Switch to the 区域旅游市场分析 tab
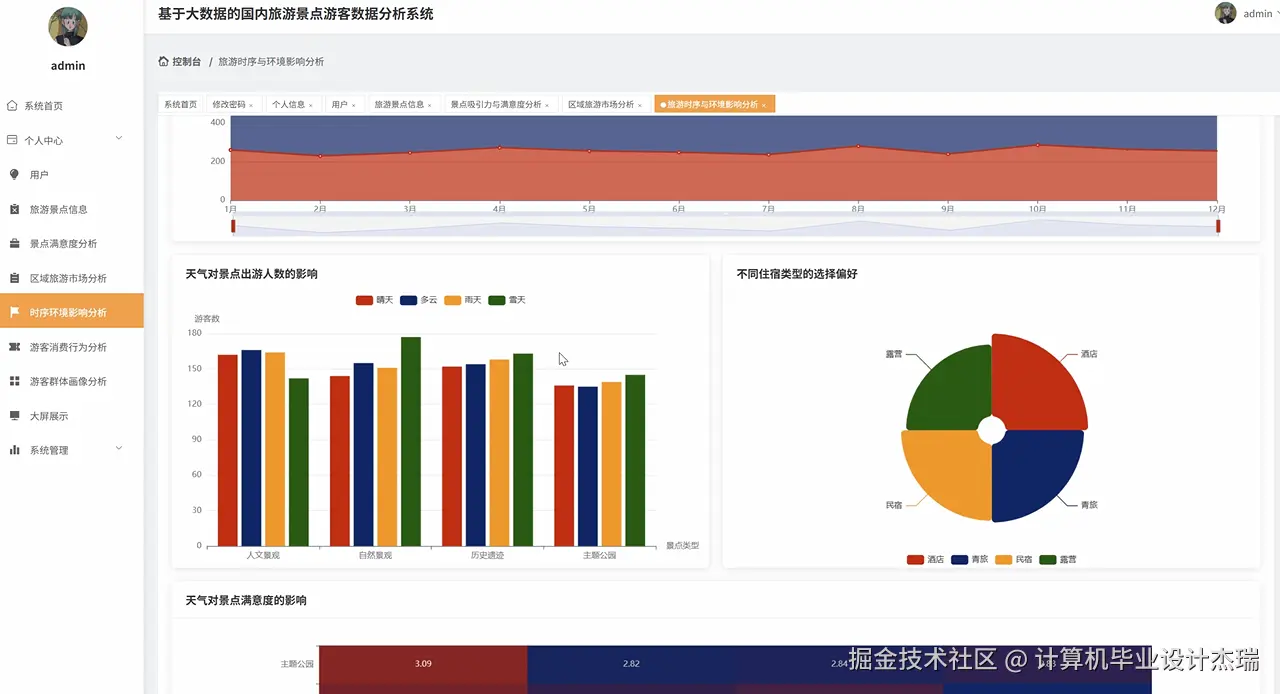The width and height of the screenshot is (1280, 694). (606, 104)
